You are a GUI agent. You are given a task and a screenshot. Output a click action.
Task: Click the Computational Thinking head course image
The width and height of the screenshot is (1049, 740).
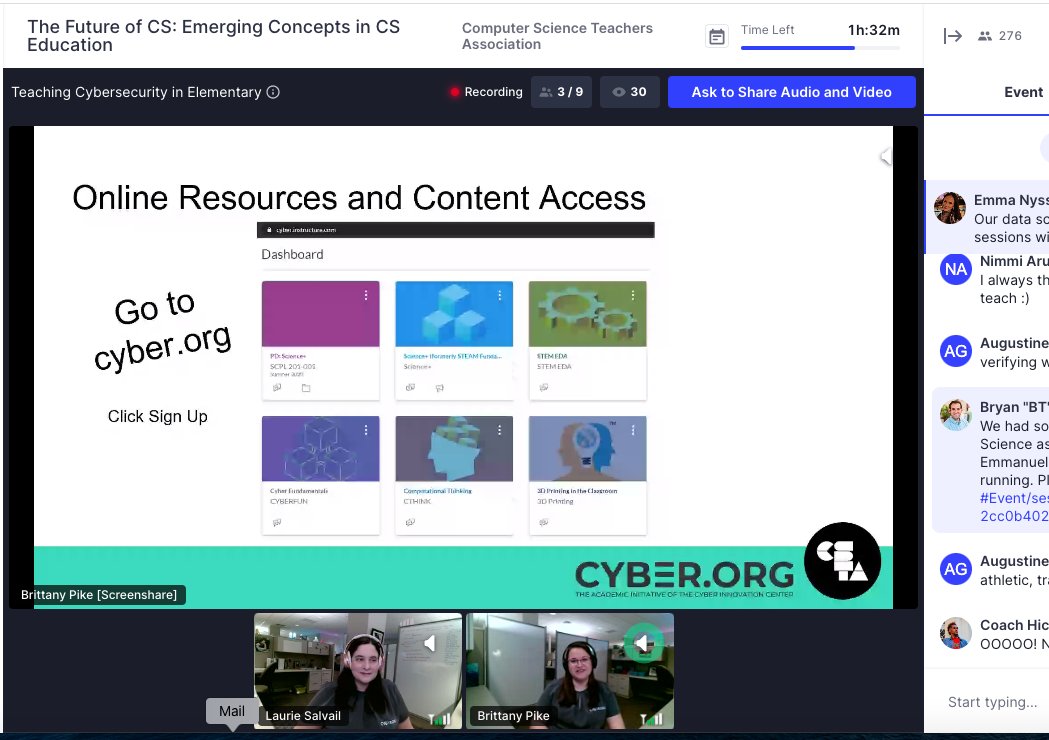[454, 448]
